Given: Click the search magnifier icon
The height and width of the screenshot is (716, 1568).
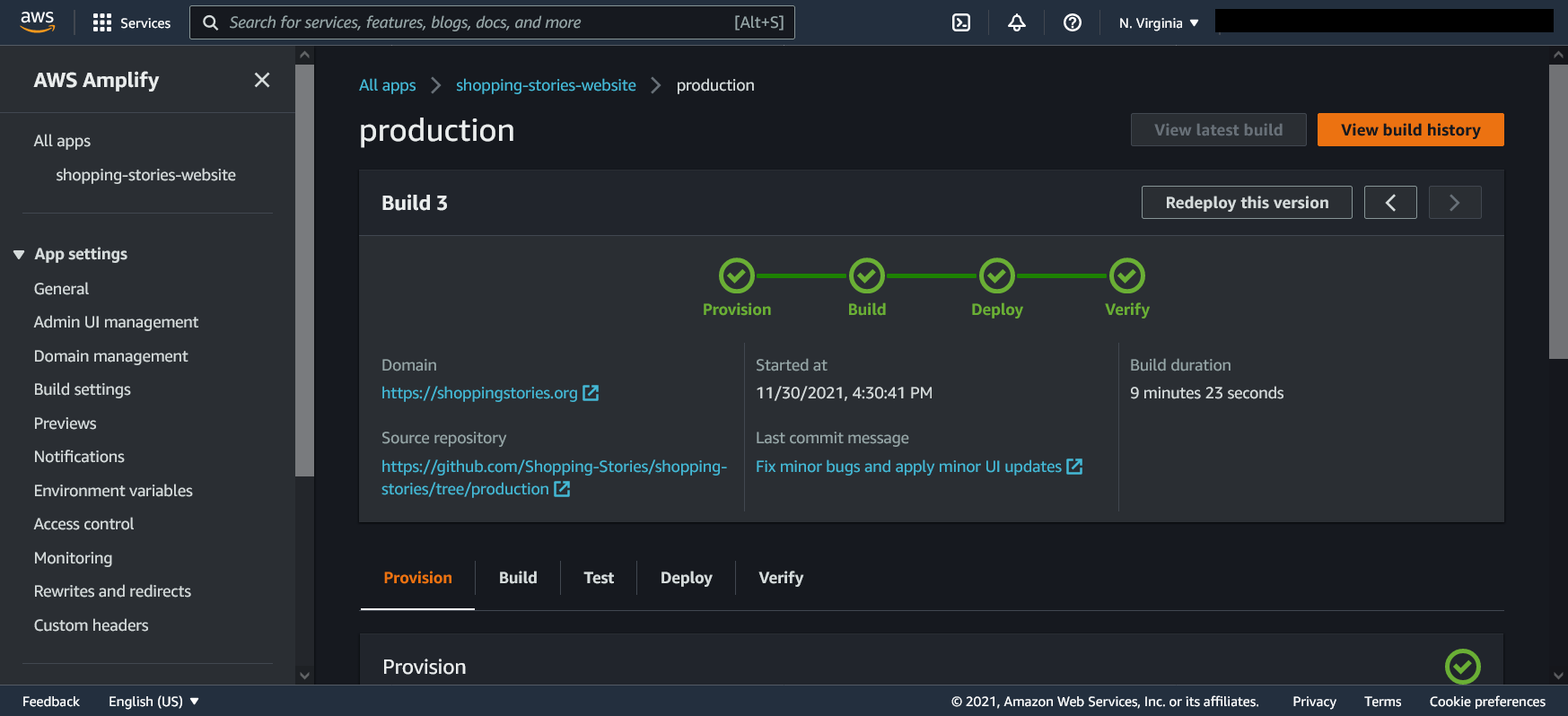Looking at the screenshot, I should [x=210, y=22].
